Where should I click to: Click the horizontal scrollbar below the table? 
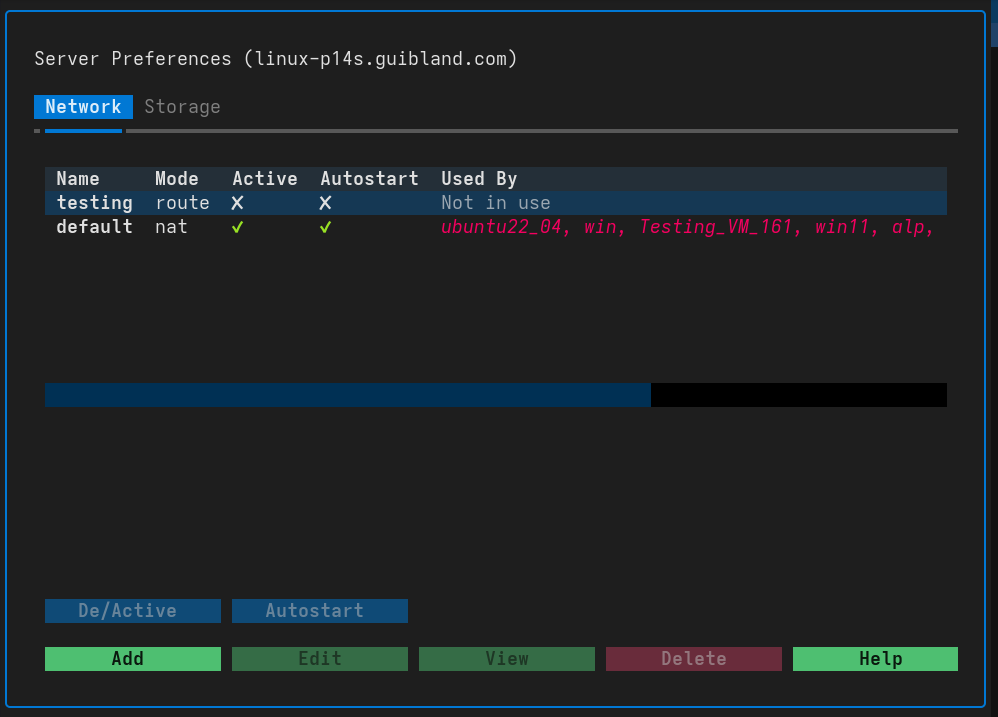[x=347, y=395]
